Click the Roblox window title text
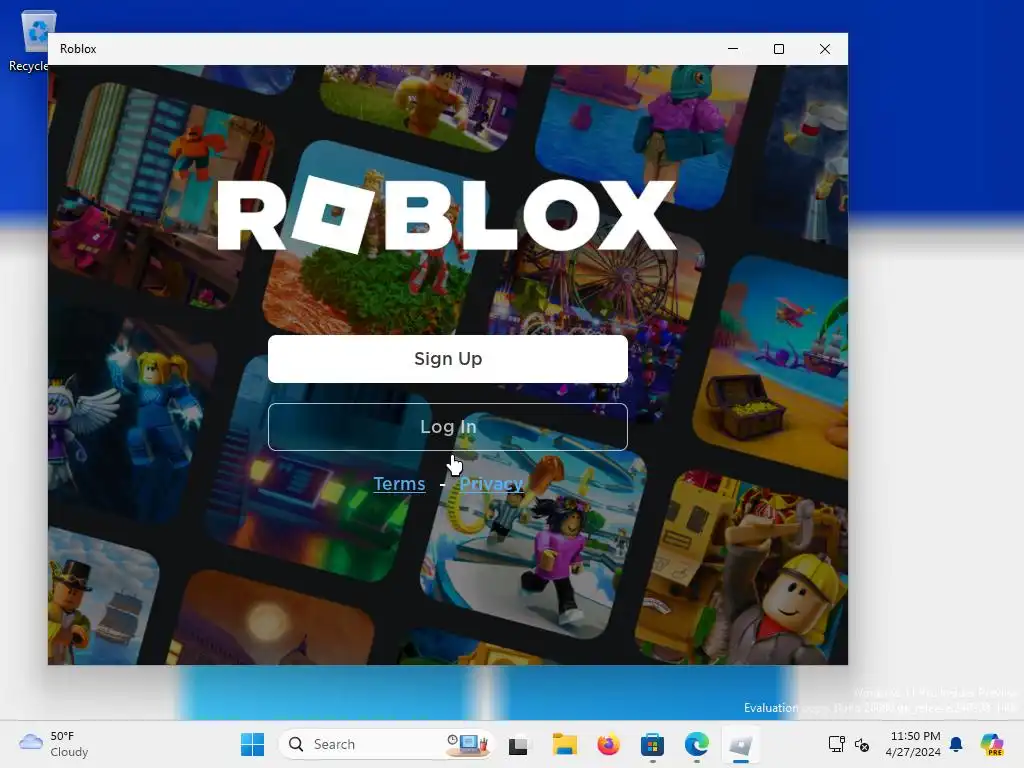 coord(78,49)
